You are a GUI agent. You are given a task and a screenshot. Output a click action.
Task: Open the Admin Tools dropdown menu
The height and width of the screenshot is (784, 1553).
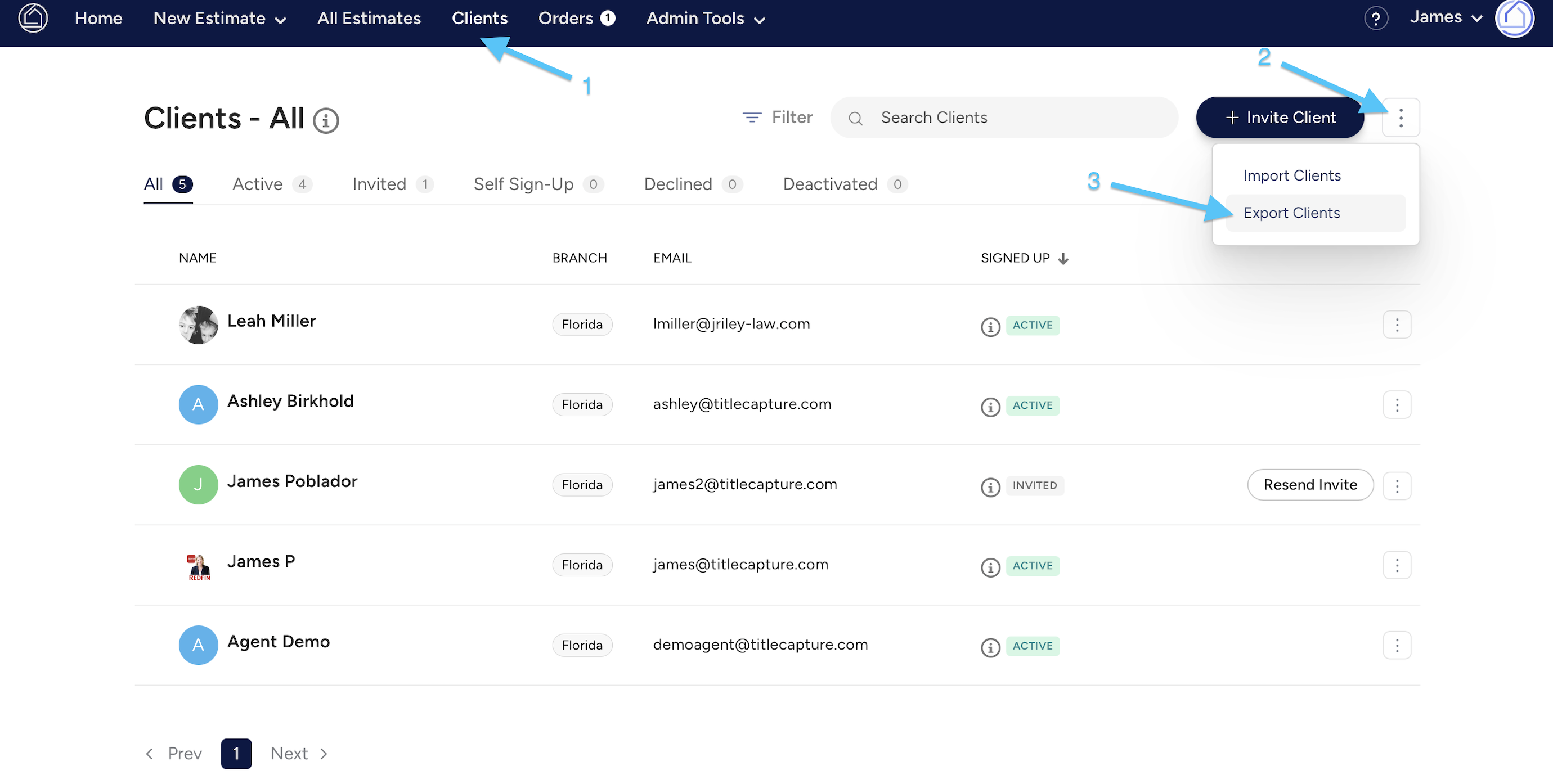pos(704,19)
